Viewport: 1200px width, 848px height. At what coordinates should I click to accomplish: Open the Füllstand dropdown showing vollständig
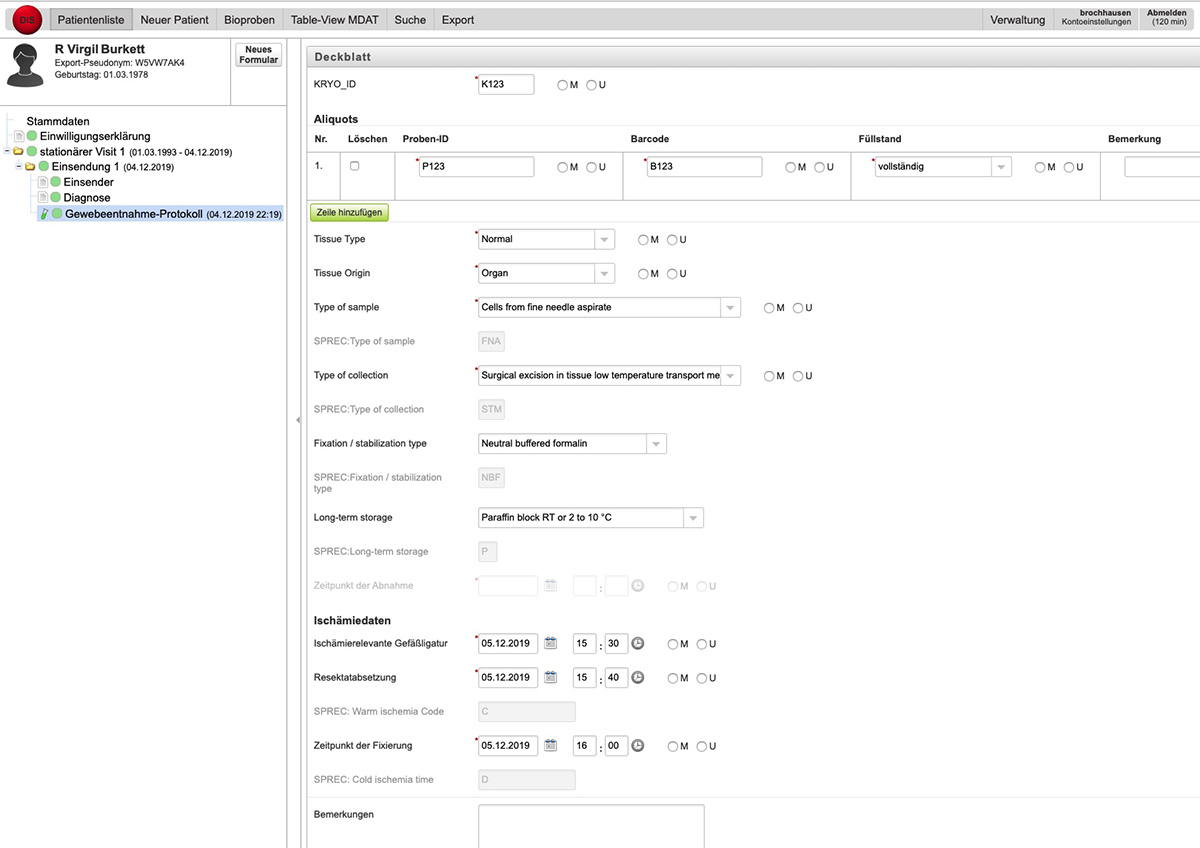click(1001, 168)
